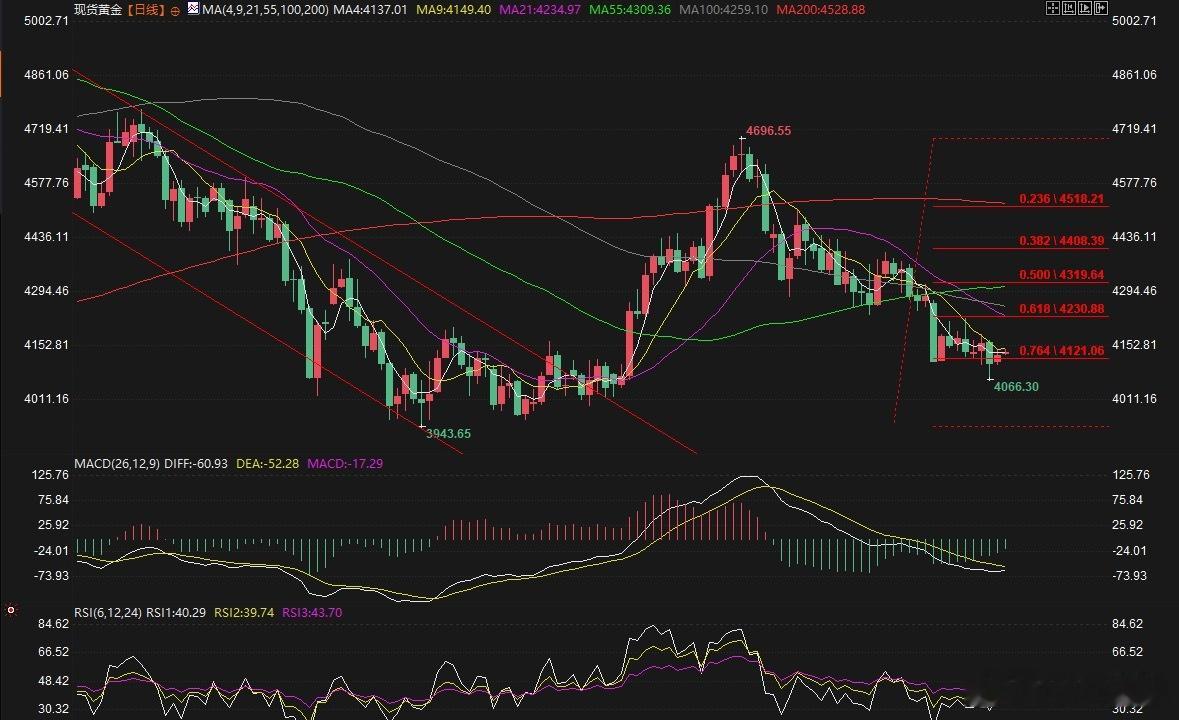1179x720 pixels.
Task: Click the RSI1:40.29 readout
Action: [176, 613]
